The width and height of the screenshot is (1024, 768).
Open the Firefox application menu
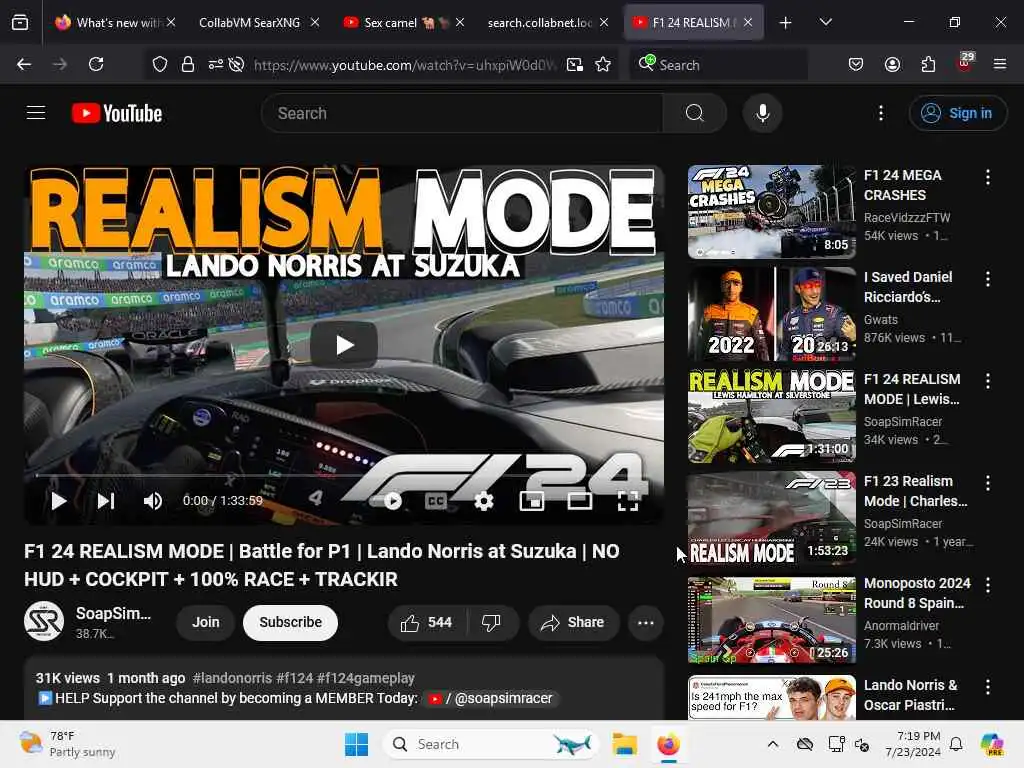coord(1000,64)
